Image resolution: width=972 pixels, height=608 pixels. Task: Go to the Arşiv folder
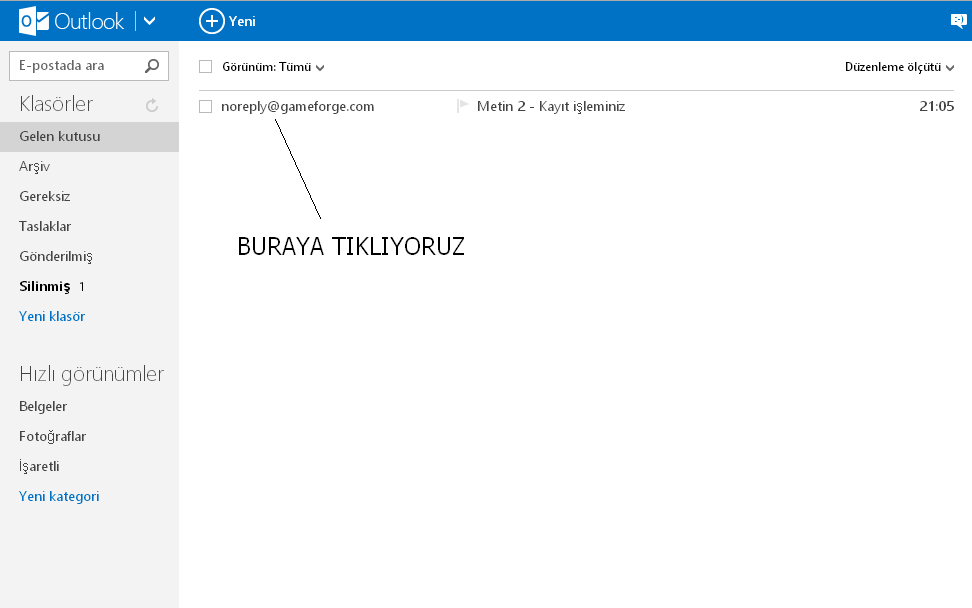click(x=35, y=166)
